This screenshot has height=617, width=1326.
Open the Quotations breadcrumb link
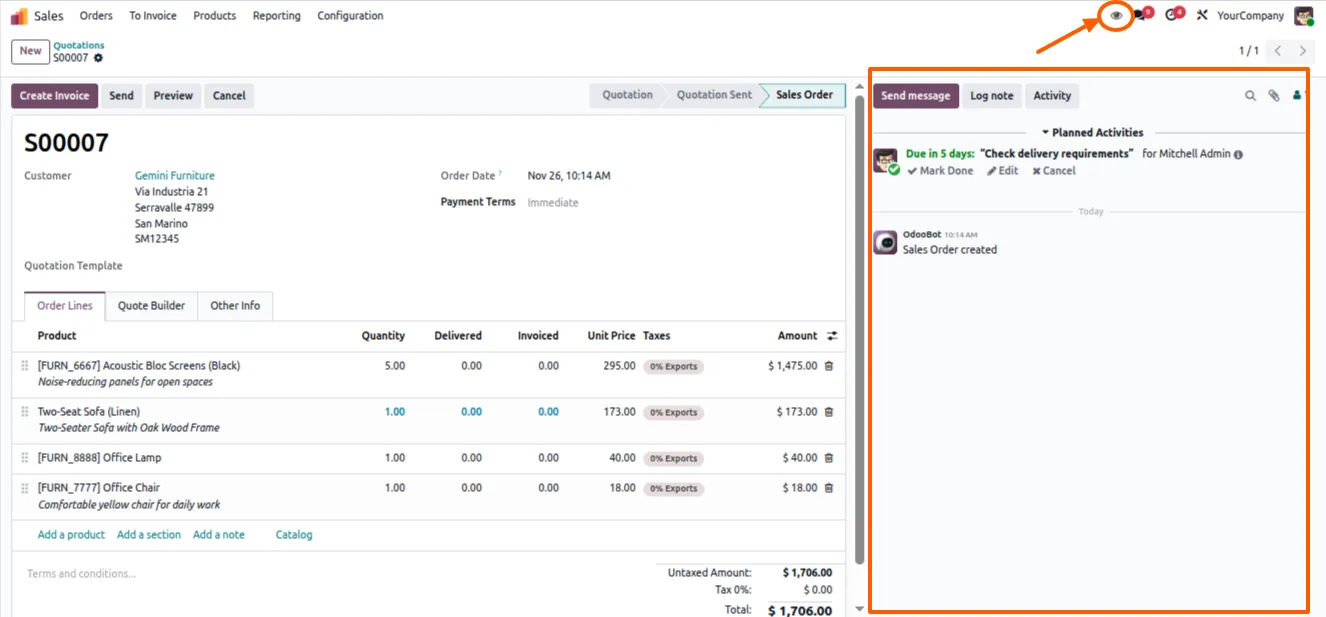click(79, 45)
